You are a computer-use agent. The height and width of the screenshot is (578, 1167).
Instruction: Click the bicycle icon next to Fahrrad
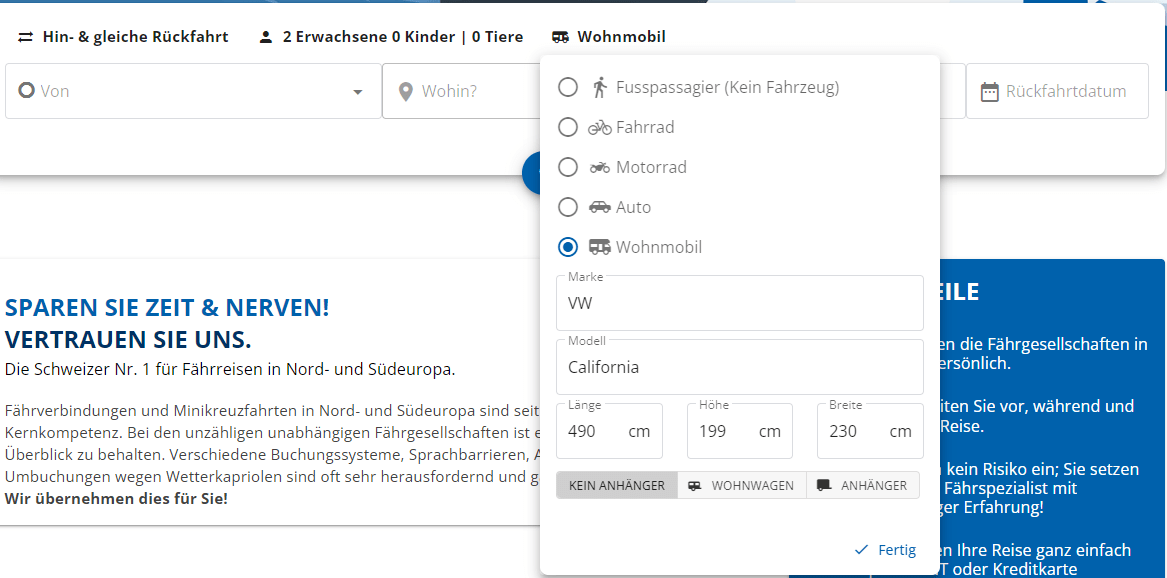coord(600,128)
